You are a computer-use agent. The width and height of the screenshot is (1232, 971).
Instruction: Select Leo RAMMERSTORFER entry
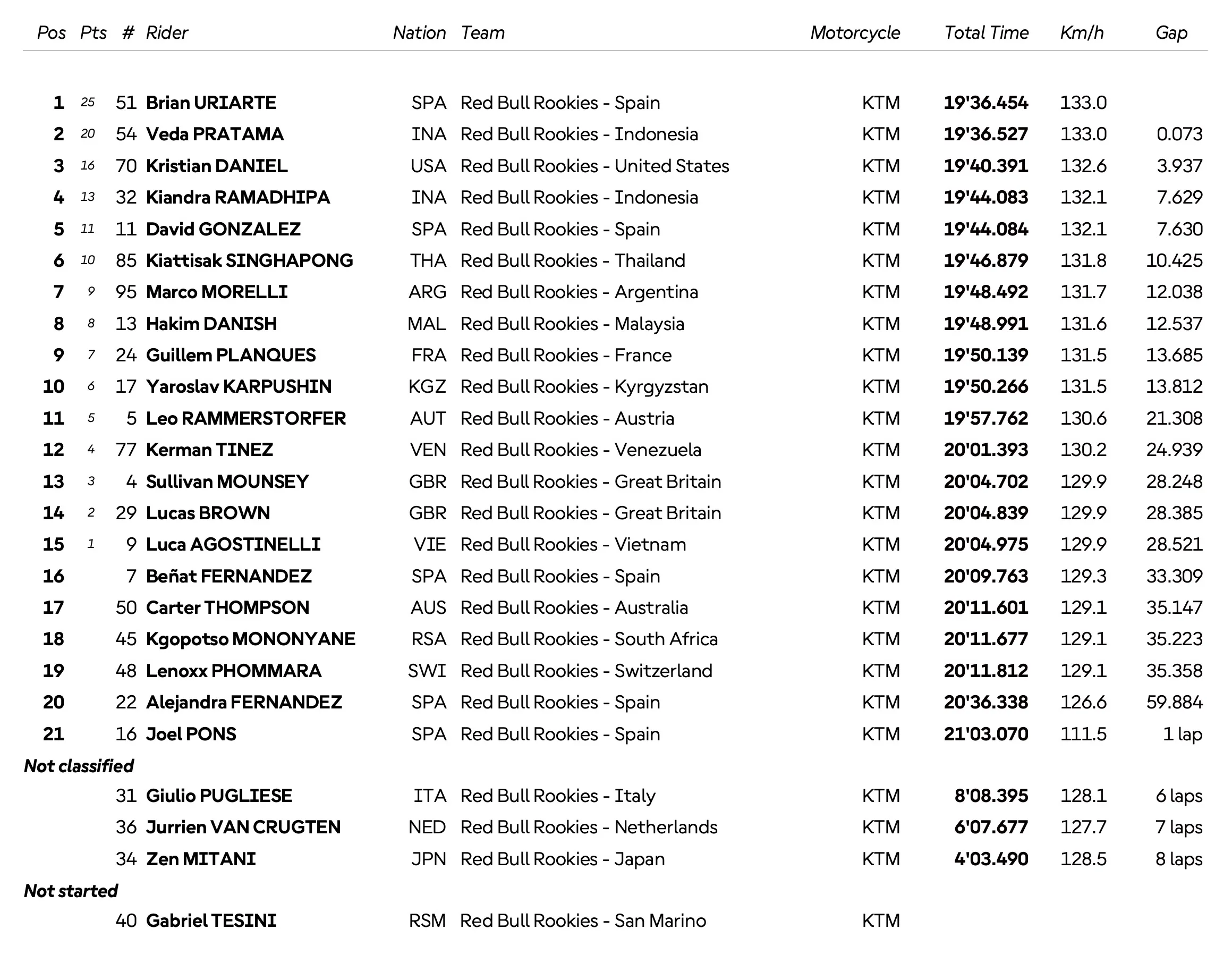click(246, 418)
